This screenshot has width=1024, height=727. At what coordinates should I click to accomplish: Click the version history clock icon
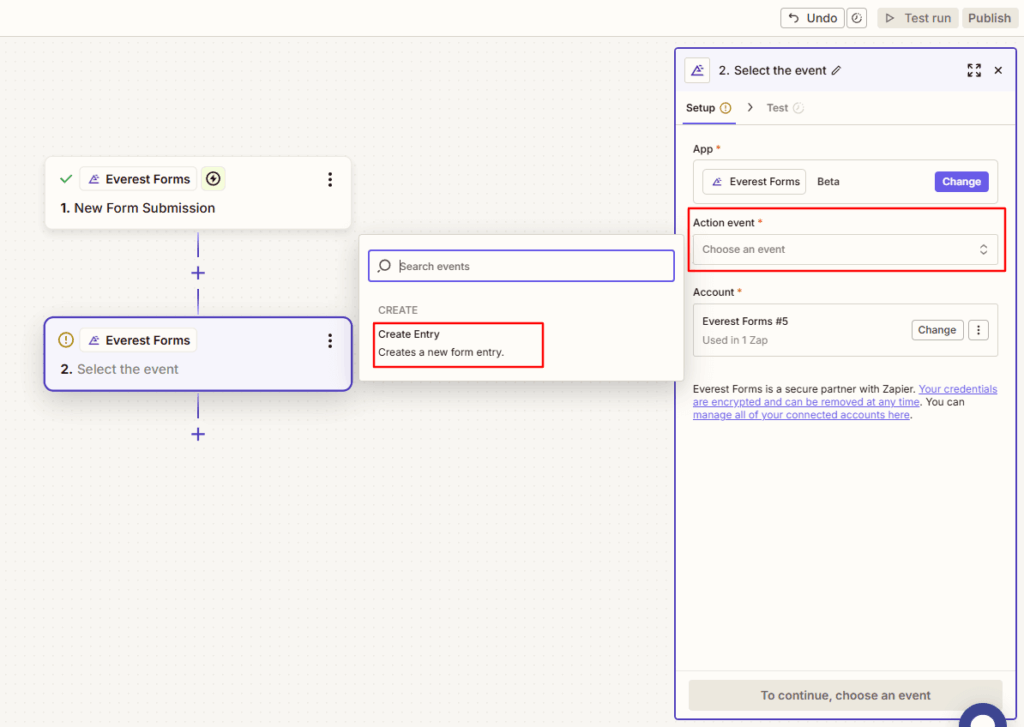click(x=857, y=18)
